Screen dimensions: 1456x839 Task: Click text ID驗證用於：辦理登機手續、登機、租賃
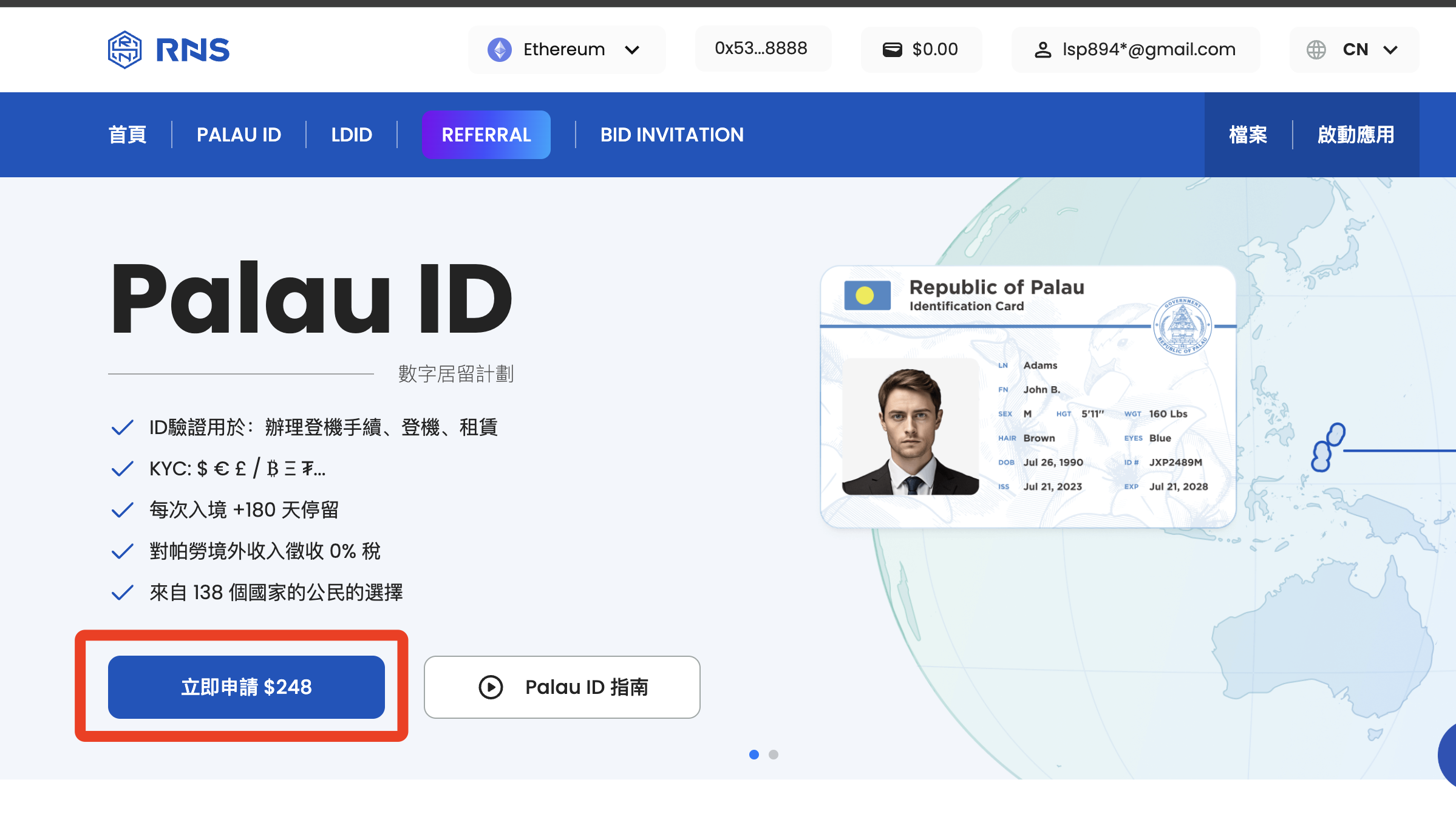(324, 427)
